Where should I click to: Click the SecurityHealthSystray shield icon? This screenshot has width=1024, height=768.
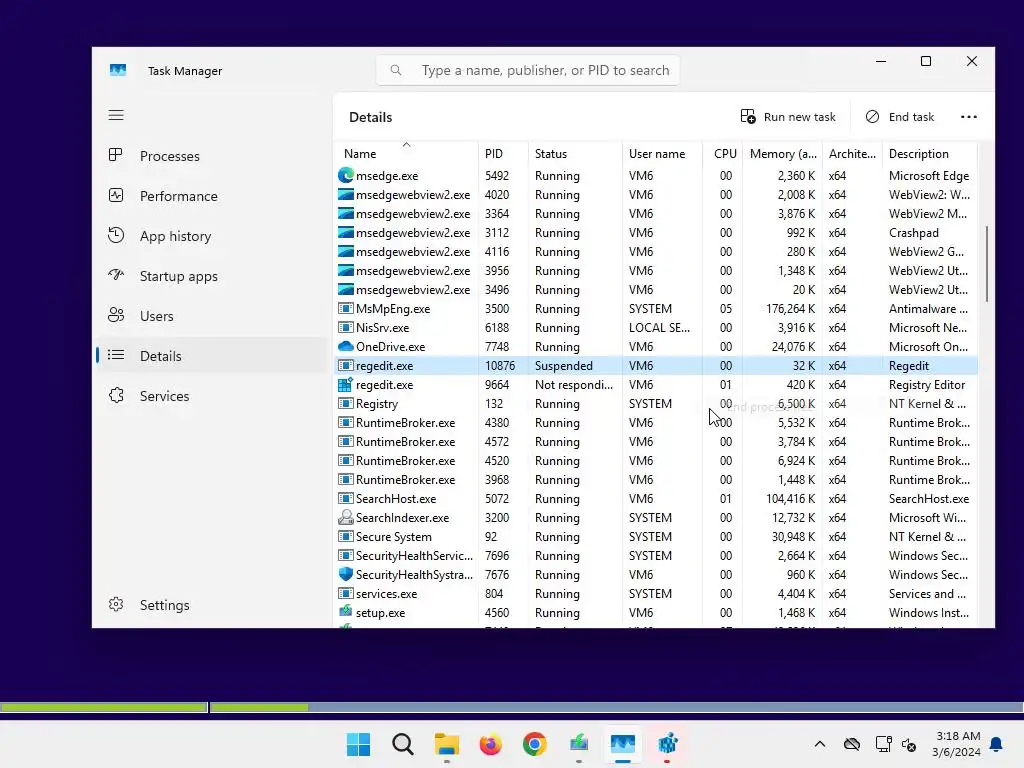click(x=345, y=574)
